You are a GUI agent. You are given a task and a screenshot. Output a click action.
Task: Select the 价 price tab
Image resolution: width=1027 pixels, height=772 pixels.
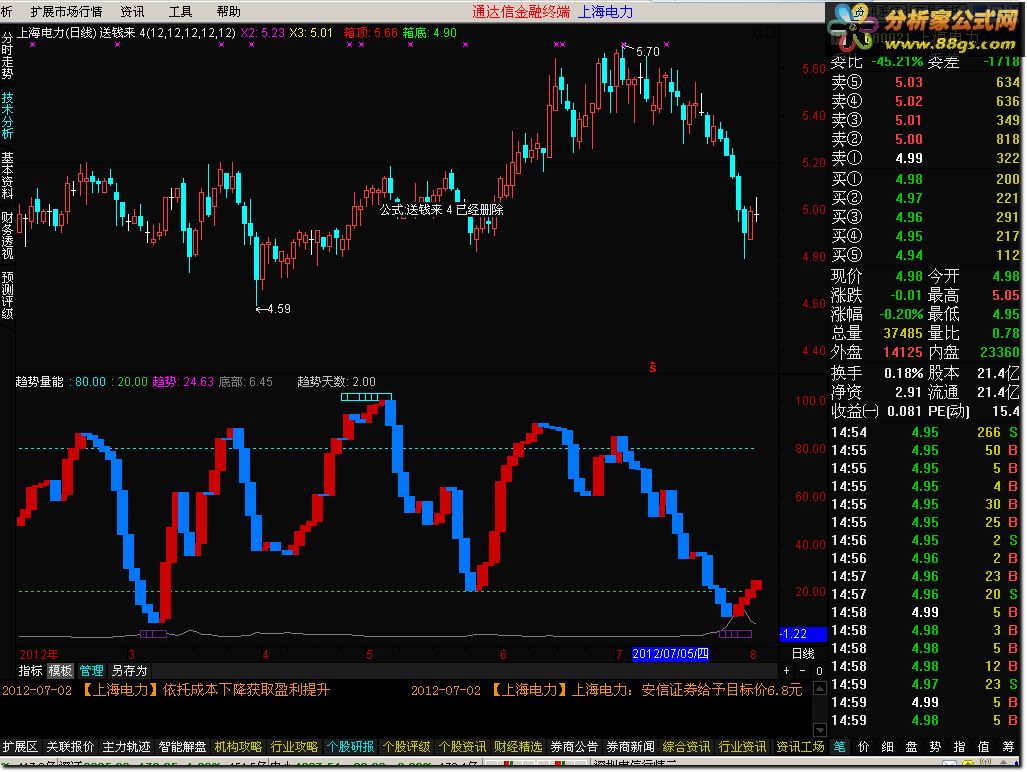pos(863,746)
